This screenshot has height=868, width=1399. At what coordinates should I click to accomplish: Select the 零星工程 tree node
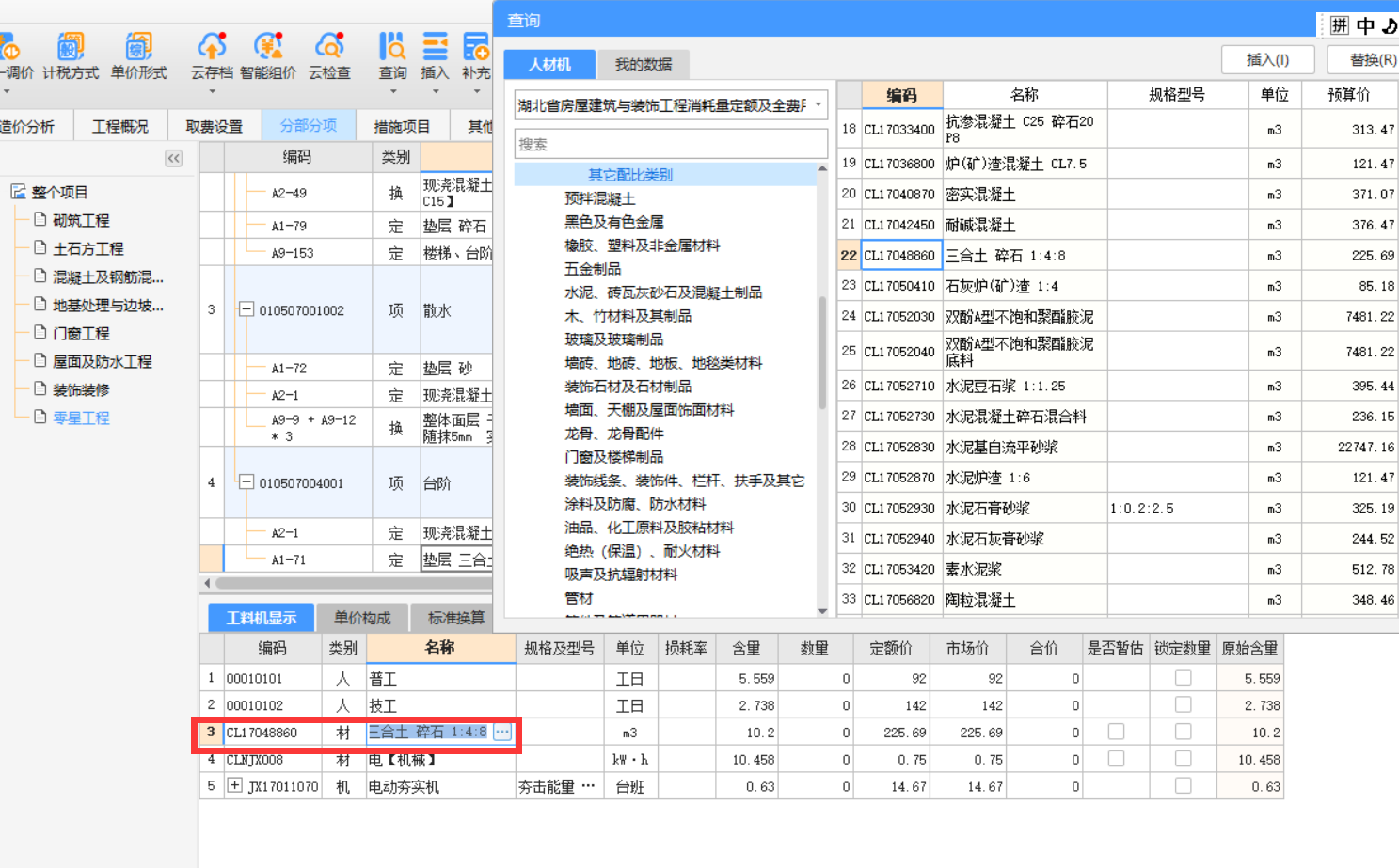81,418
